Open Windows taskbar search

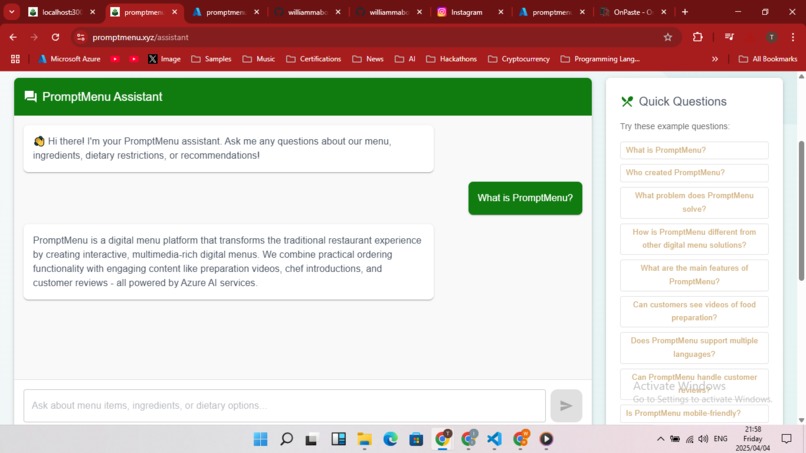point(286,439)
